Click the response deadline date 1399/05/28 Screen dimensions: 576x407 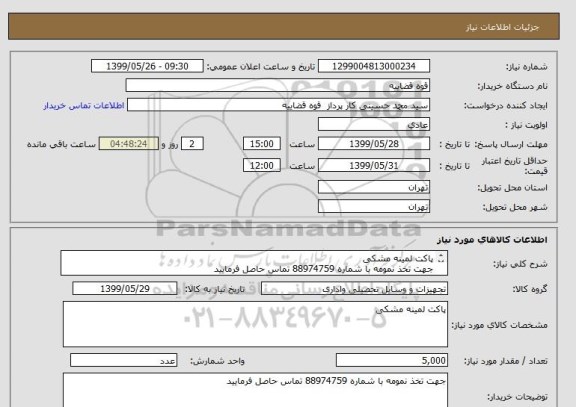(x=374, y=144)
